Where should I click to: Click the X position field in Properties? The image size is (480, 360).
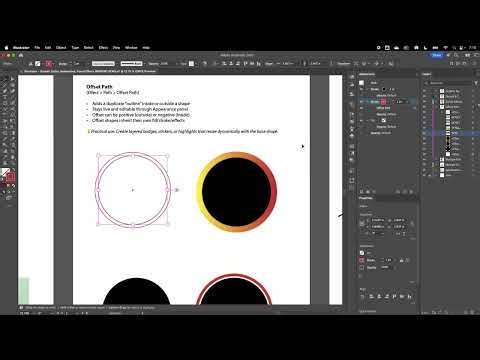click(x=378, y=220)
